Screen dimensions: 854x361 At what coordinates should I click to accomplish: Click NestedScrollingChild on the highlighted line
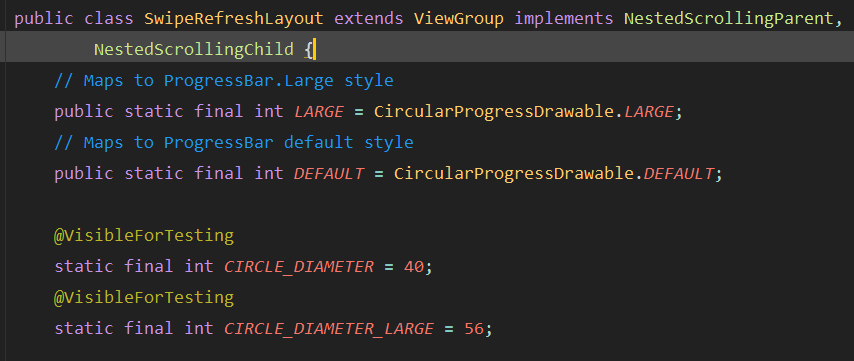(194, 50)
